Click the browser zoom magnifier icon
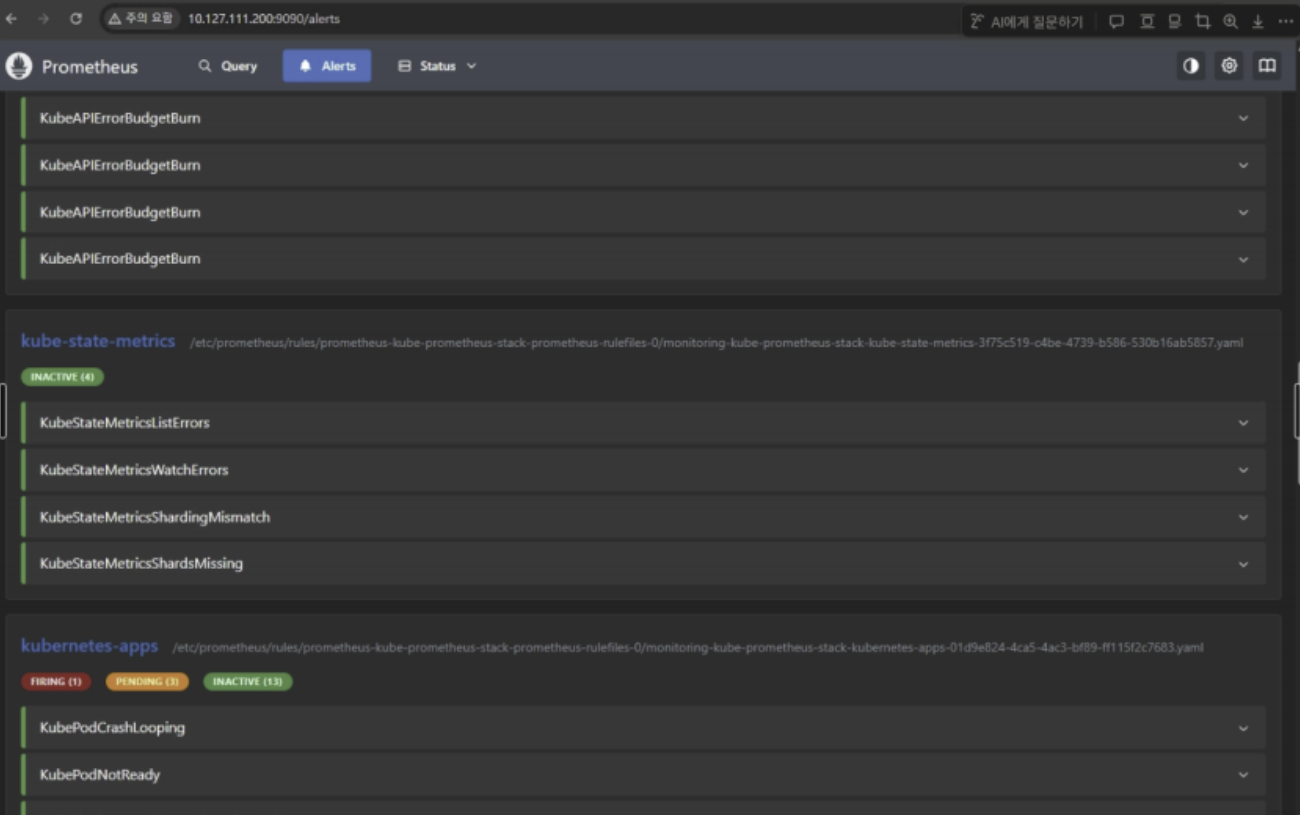The height and width of the screenshot is (815, 1300). tap(1230, 21)
